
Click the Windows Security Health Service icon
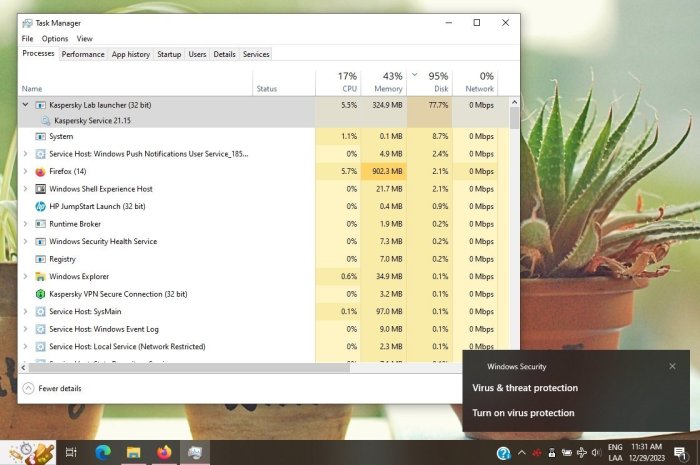(x=40, y=241)
